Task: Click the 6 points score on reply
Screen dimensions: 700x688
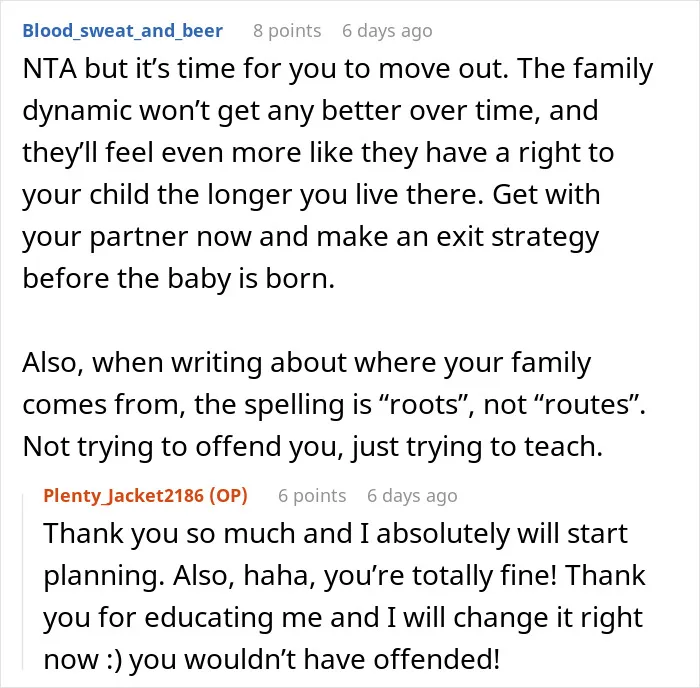Action: pyautogui.click(x=312, y=496)
